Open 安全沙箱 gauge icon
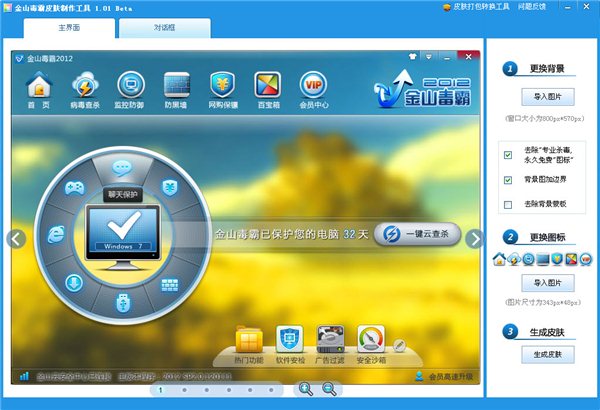Image resolution: width=600 pixels, height=410 pixels. [x=371, y=339]
